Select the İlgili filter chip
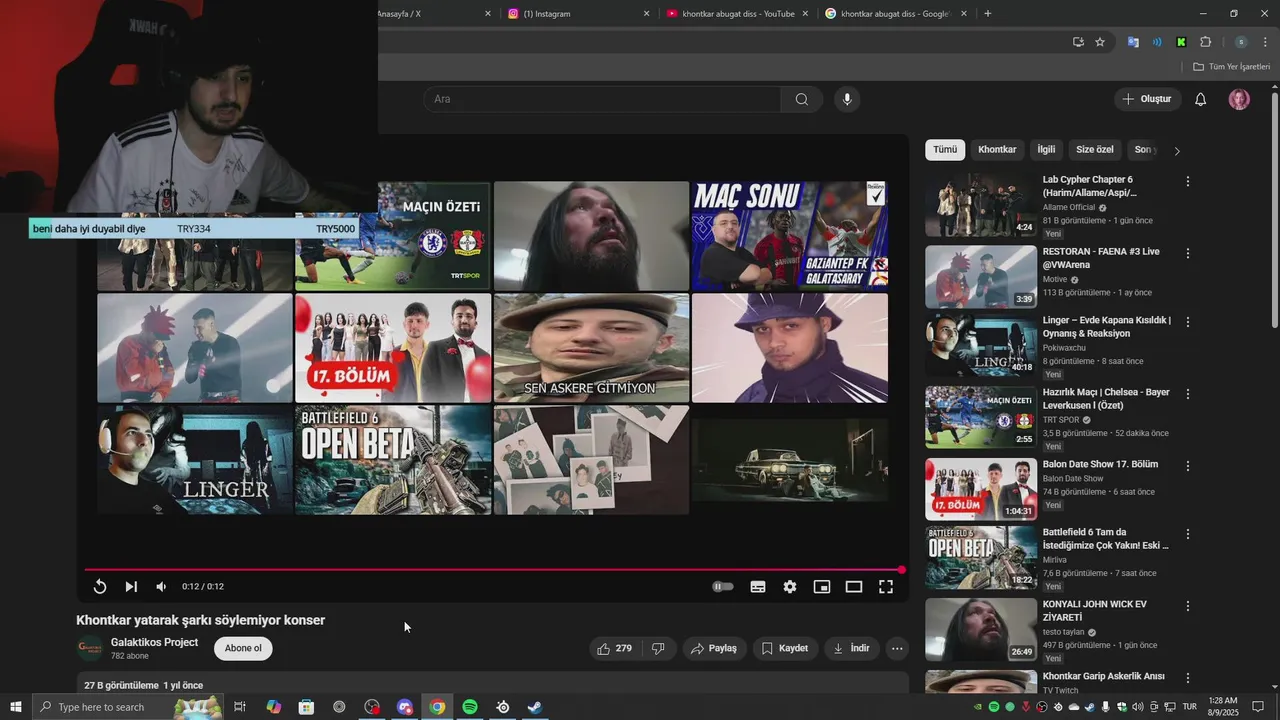 1046,150
